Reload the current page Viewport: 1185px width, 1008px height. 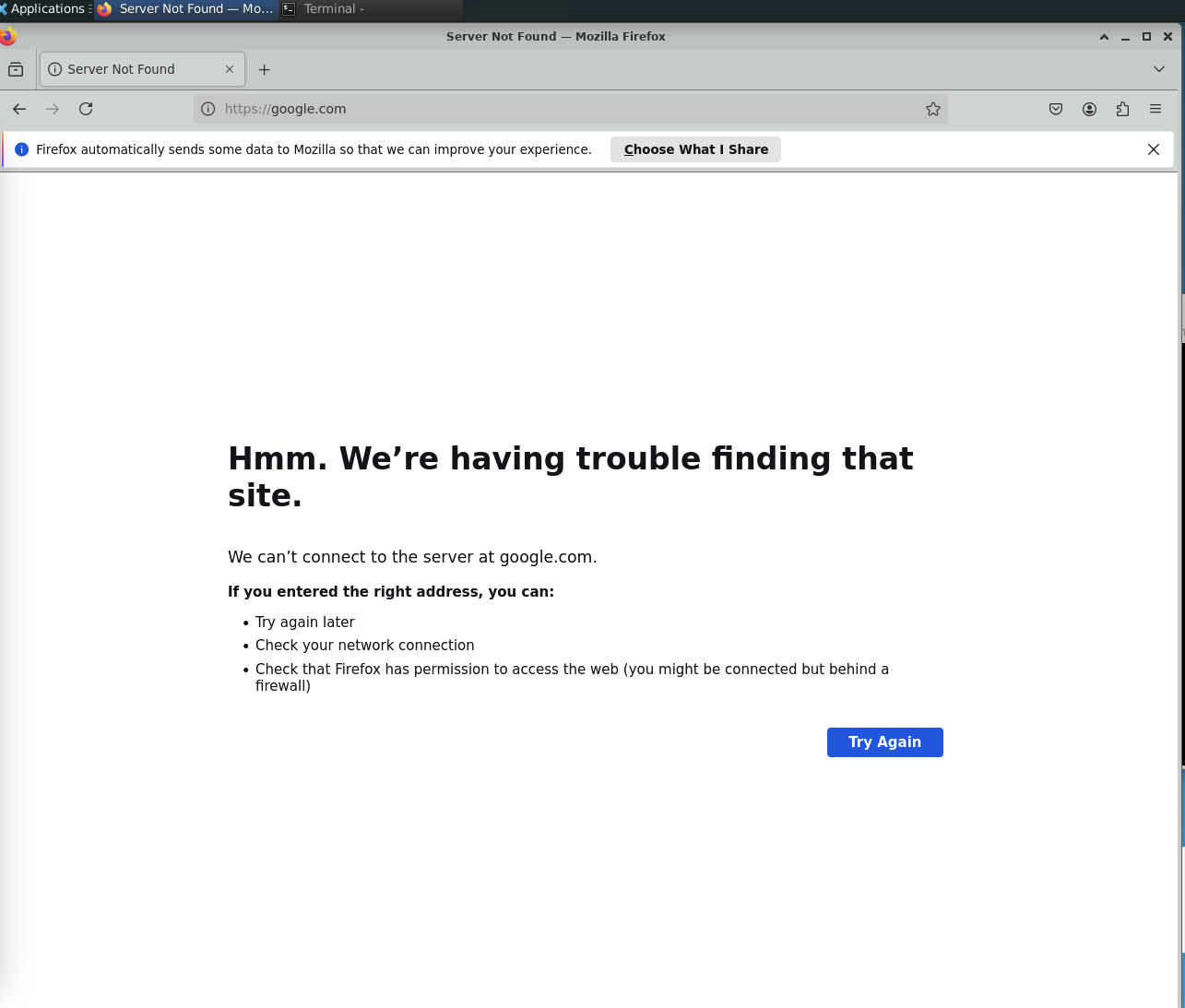tap(86, 109)
